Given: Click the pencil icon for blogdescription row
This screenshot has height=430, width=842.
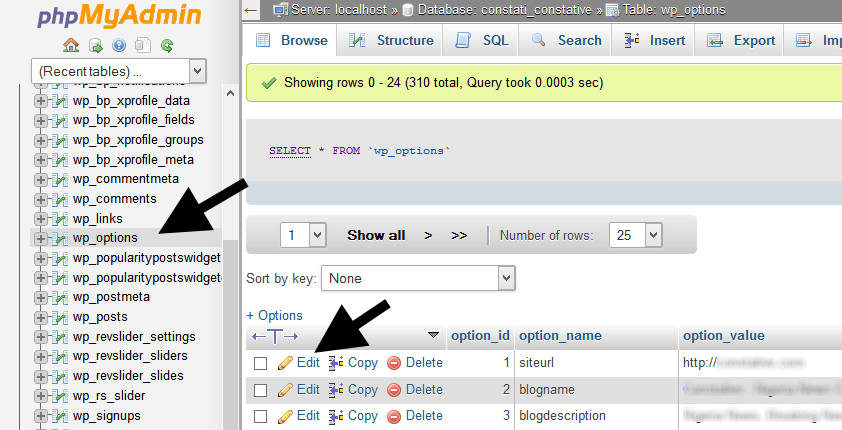Looking at the screenshot, I should point(285,417).
